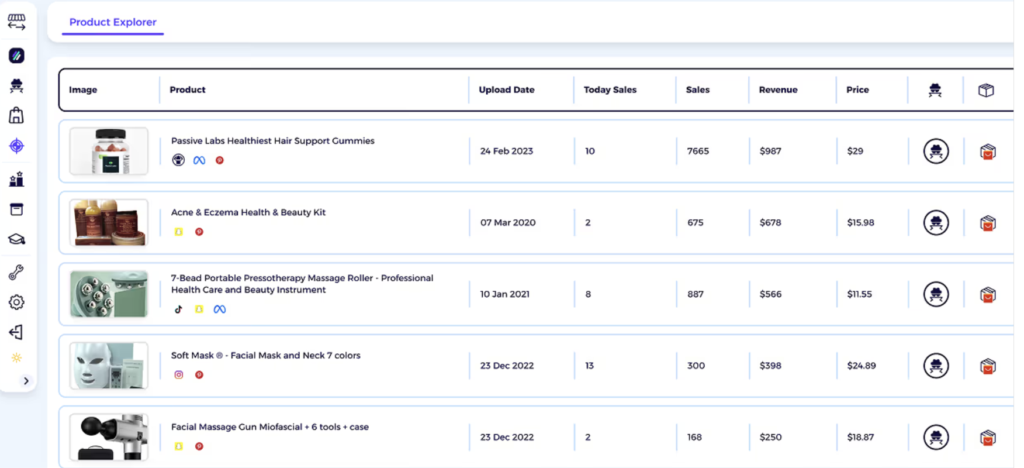Click the TikTok icon under the Massage Roller
The height and width of the screenshot is (468, 1024).
(178, 309)
